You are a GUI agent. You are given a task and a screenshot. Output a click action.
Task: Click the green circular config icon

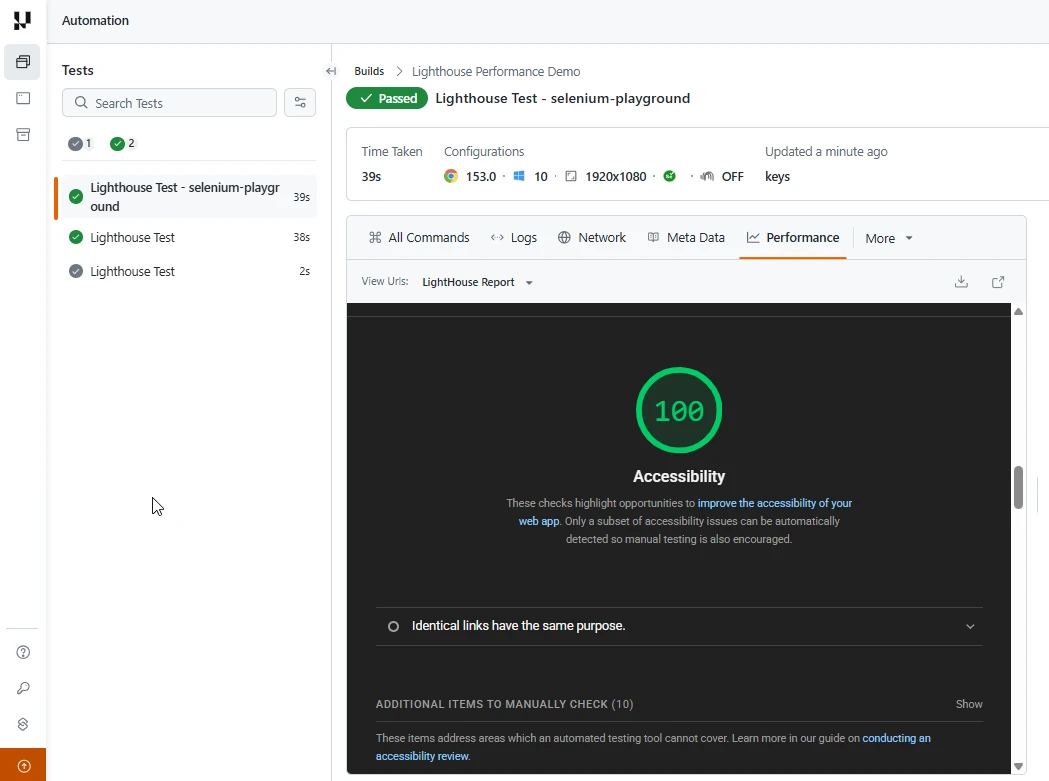[669, 176]
